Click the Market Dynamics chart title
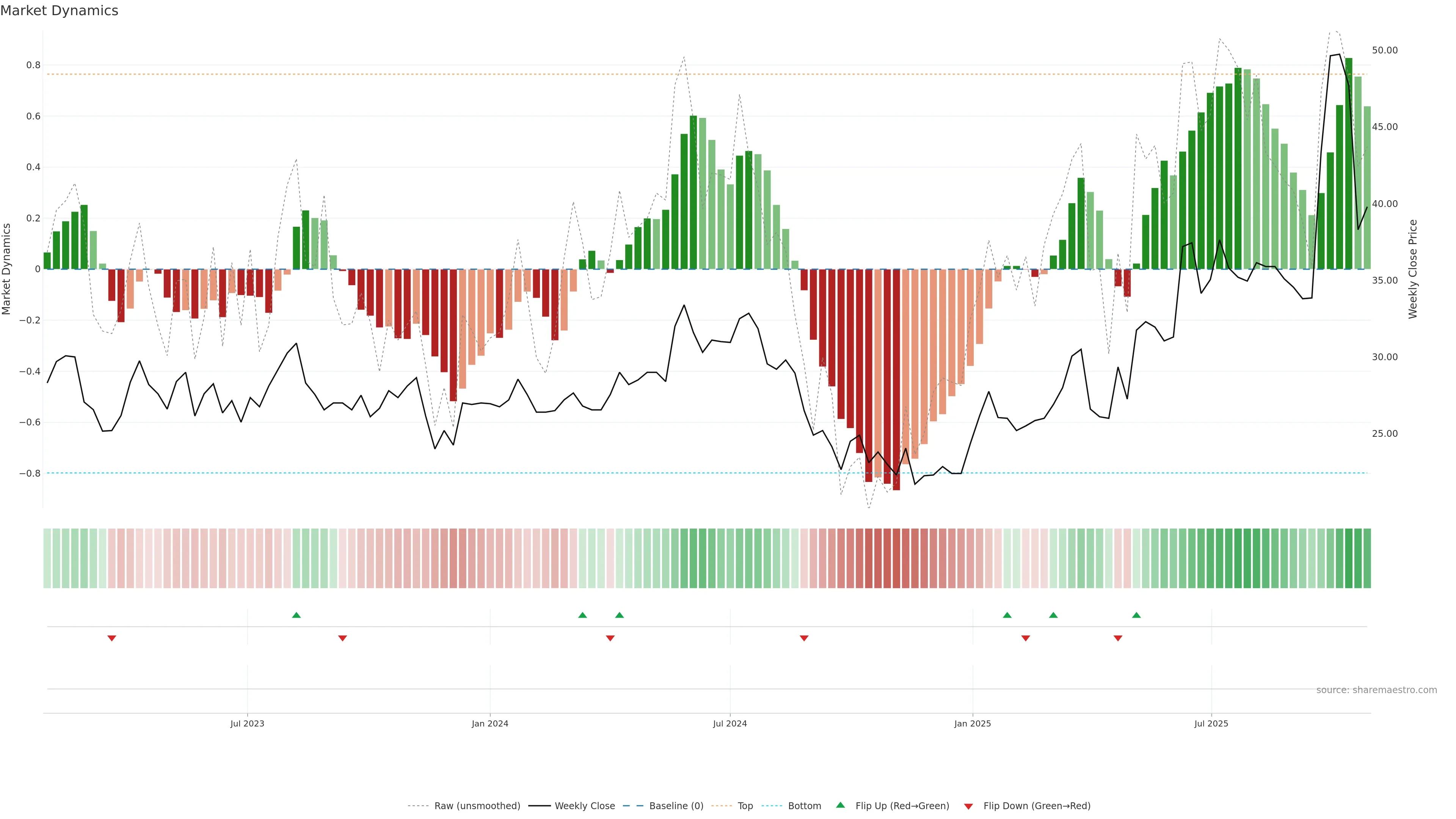 [x=60, y=11]
